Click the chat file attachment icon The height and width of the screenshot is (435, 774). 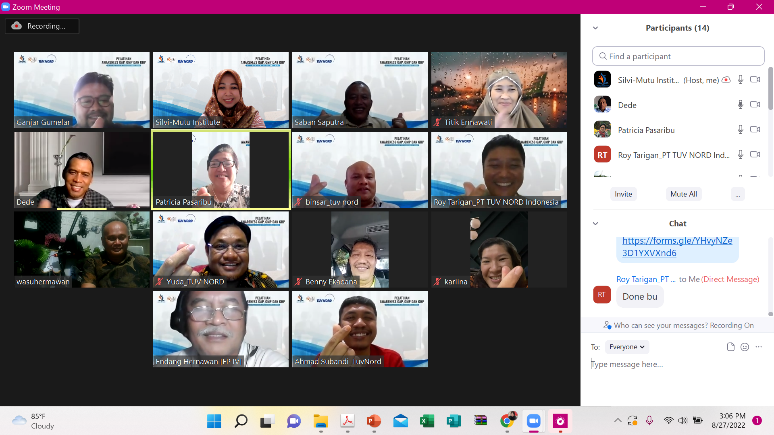[x=730, y=346]
